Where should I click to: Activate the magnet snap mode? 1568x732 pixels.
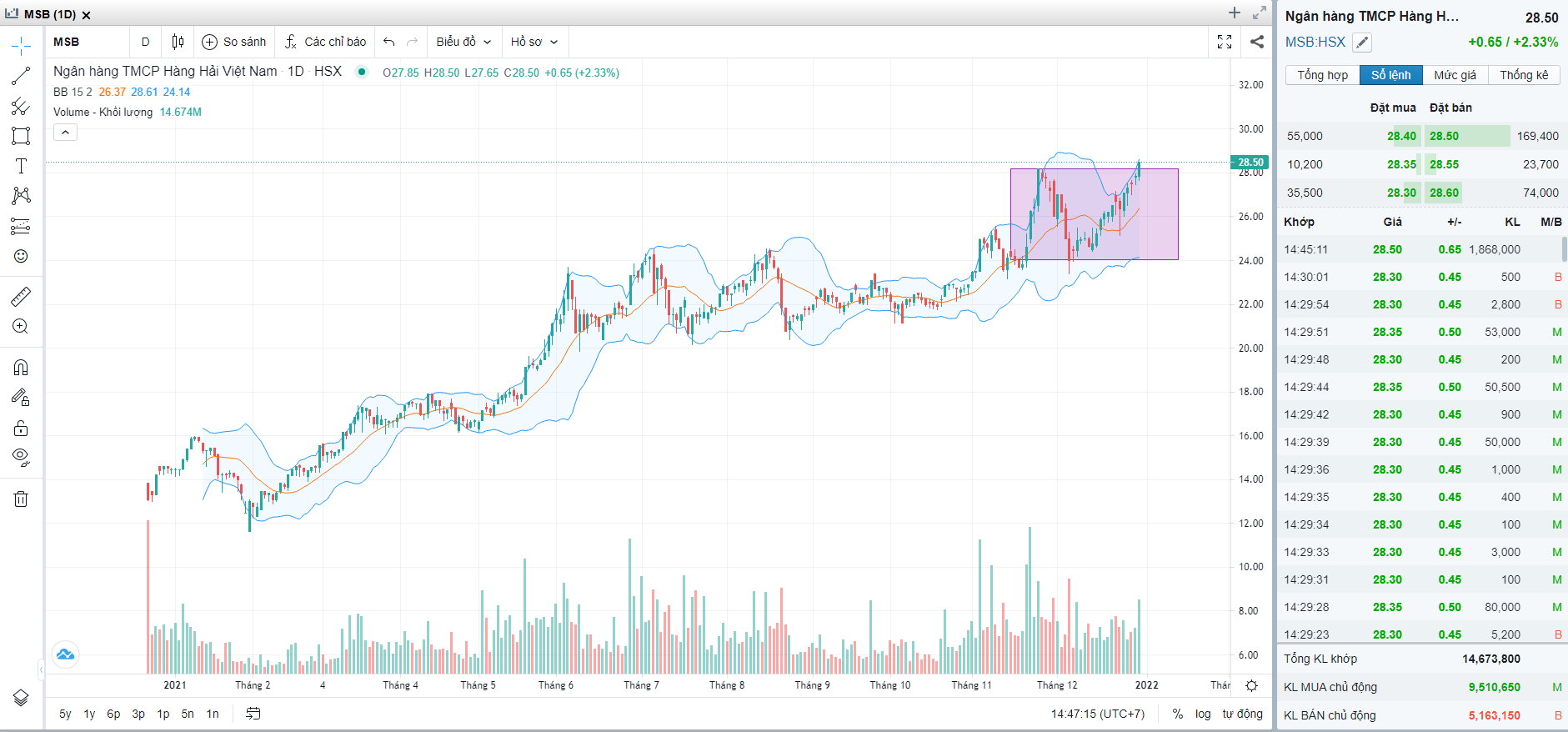21,368
